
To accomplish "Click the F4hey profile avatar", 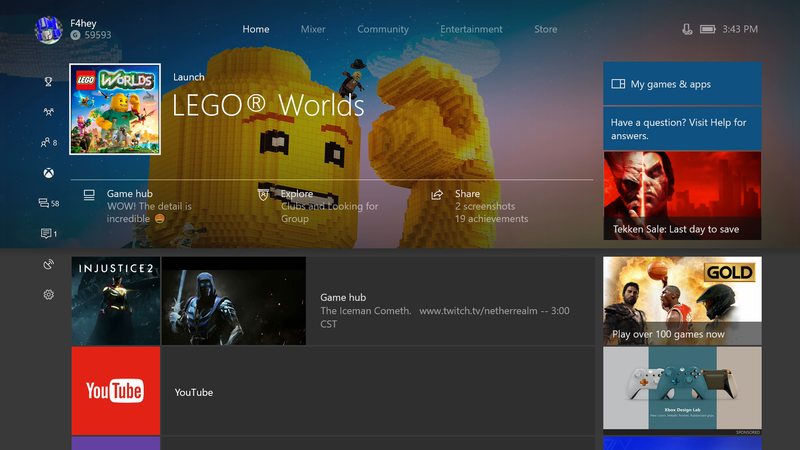I will pos(48,30).
